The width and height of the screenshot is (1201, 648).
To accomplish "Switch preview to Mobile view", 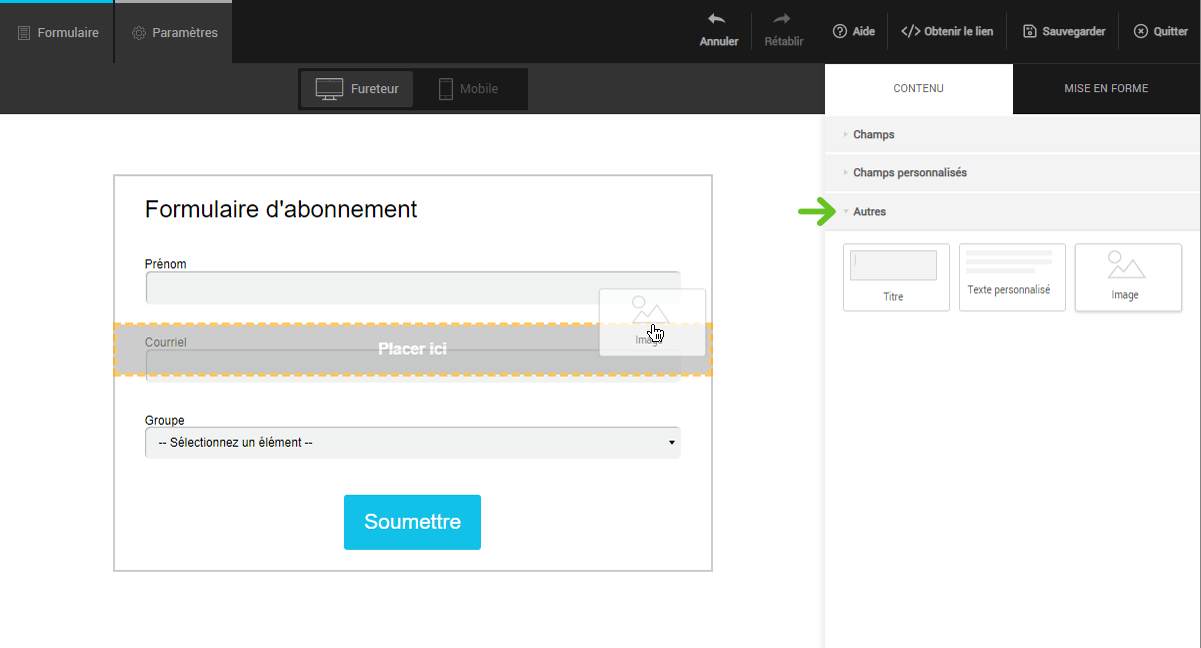I will click(x=468, y=89).
